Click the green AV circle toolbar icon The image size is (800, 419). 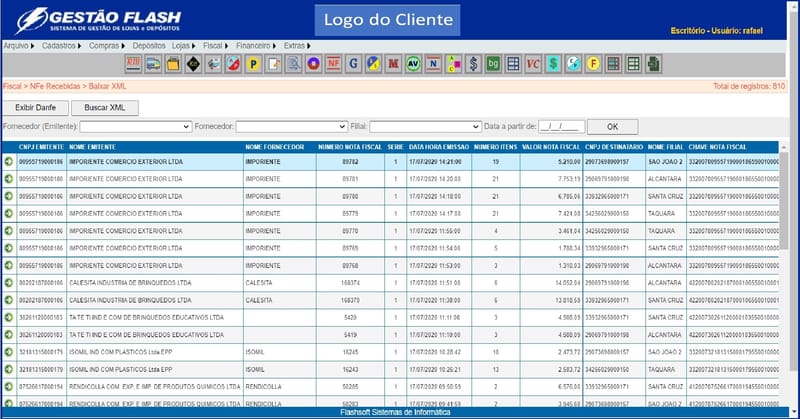(413, 64)
